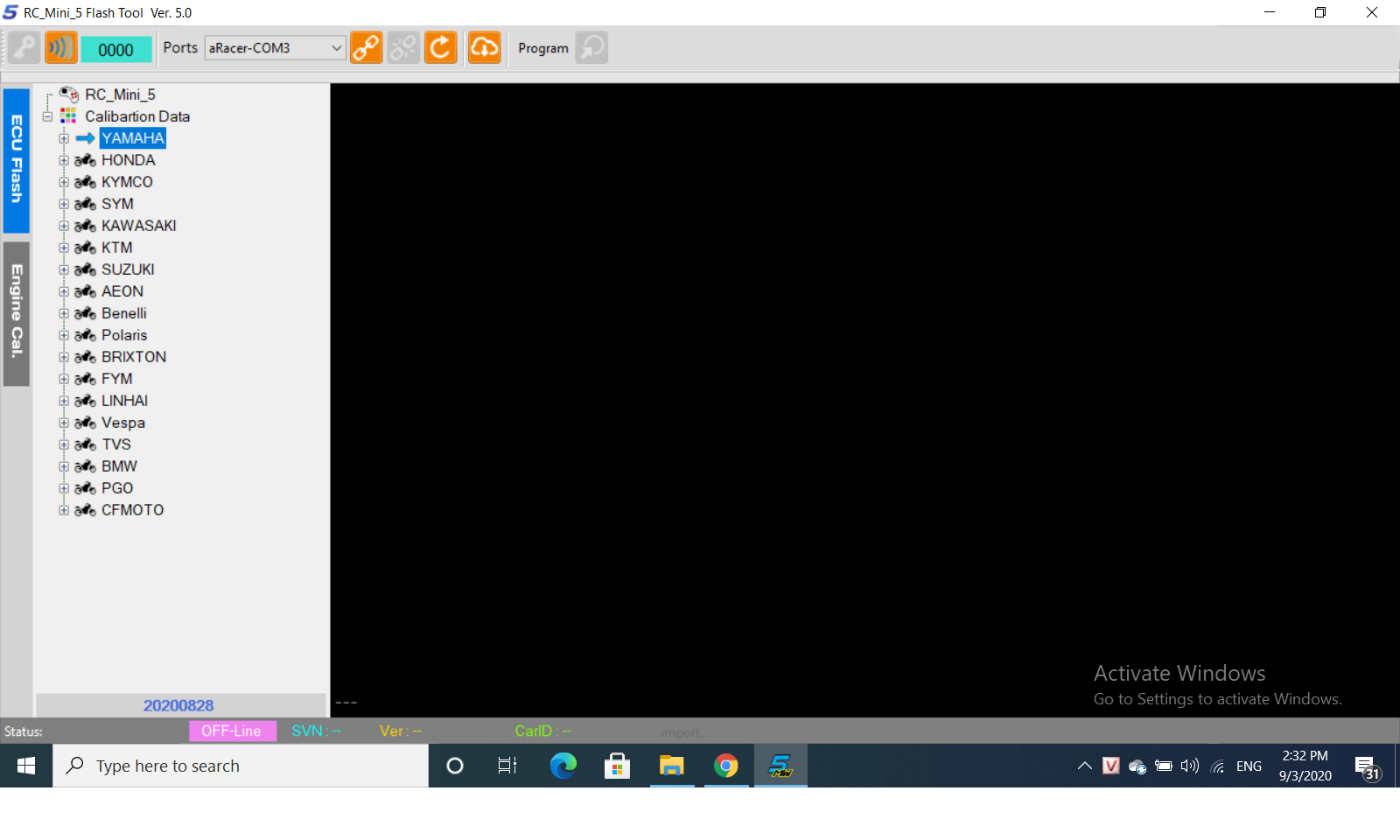Expand the BRIXTON node

click(64, 357)
